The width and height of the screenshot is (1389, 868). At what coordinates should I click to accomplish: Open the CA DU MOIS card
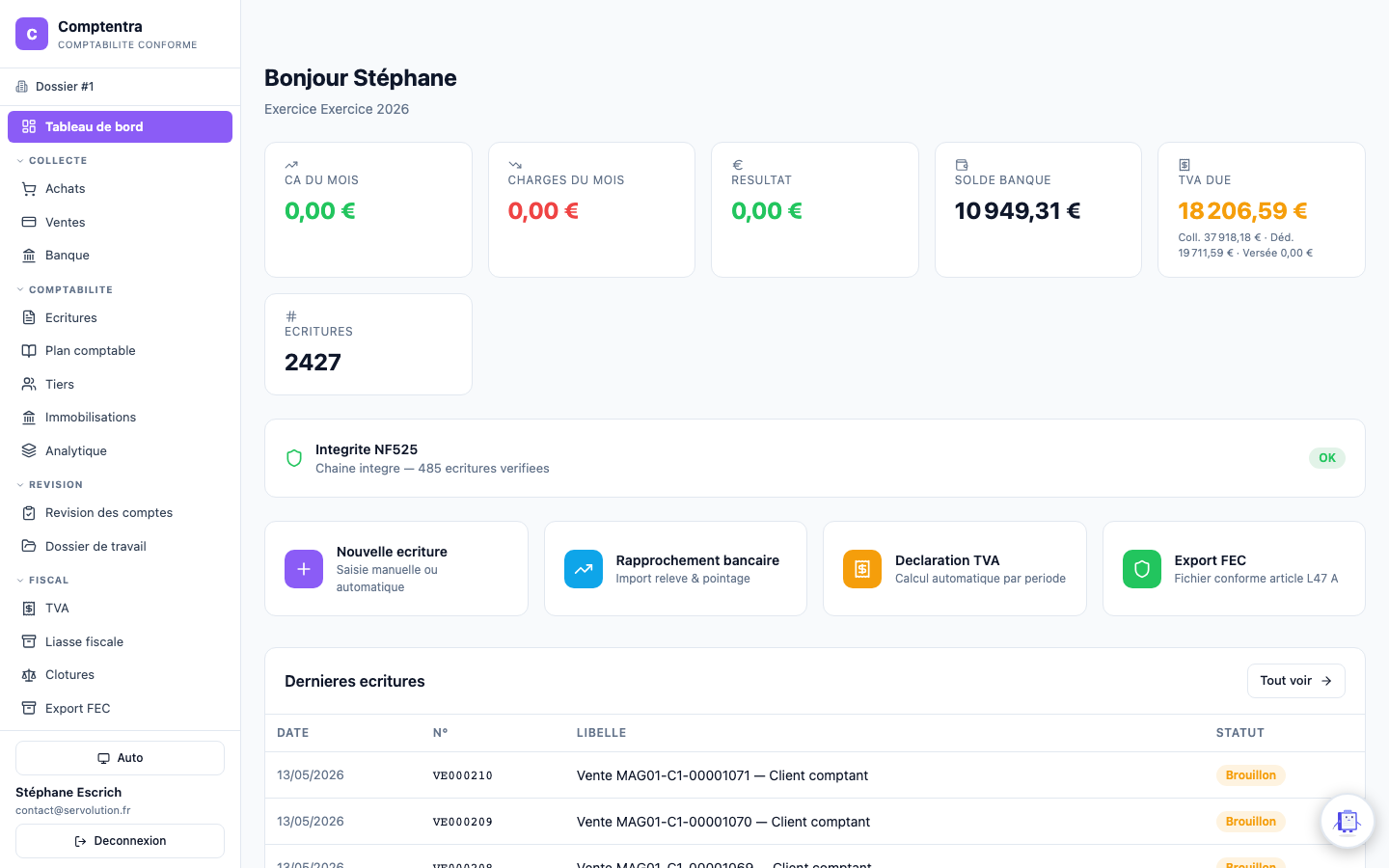(x=368, y=210)
